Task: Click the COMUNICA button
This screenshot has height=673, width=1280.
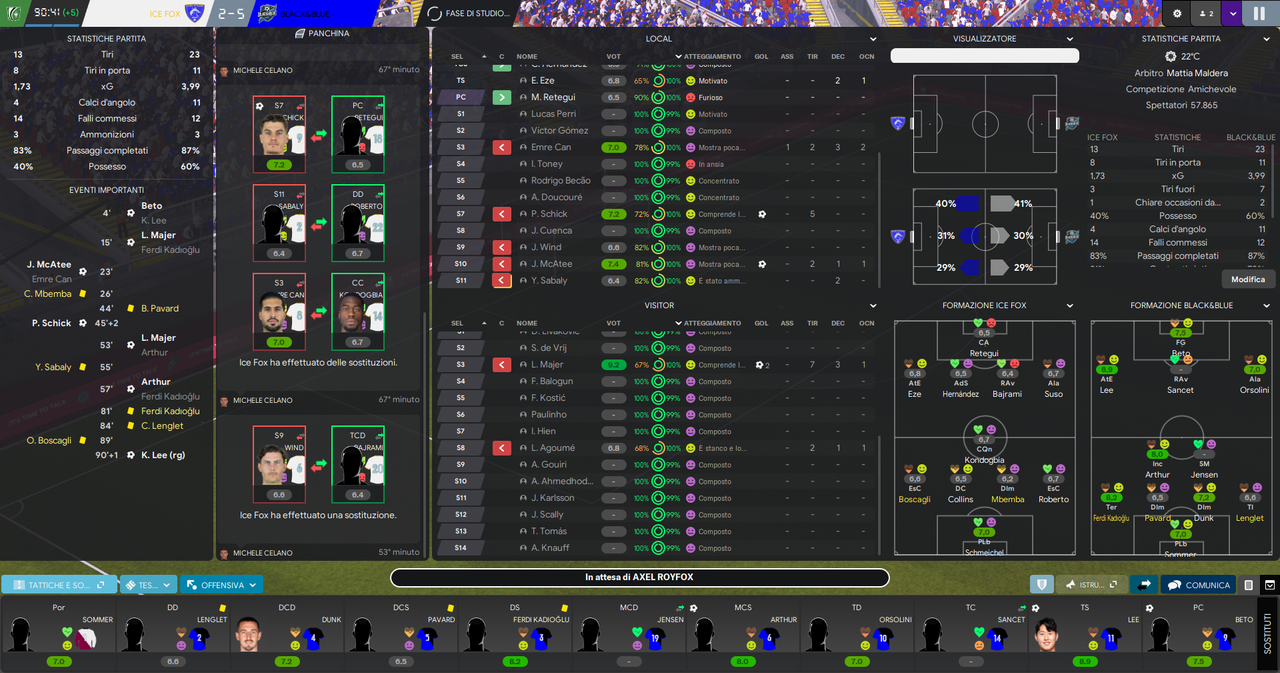Action: [x=1199, y=585]
